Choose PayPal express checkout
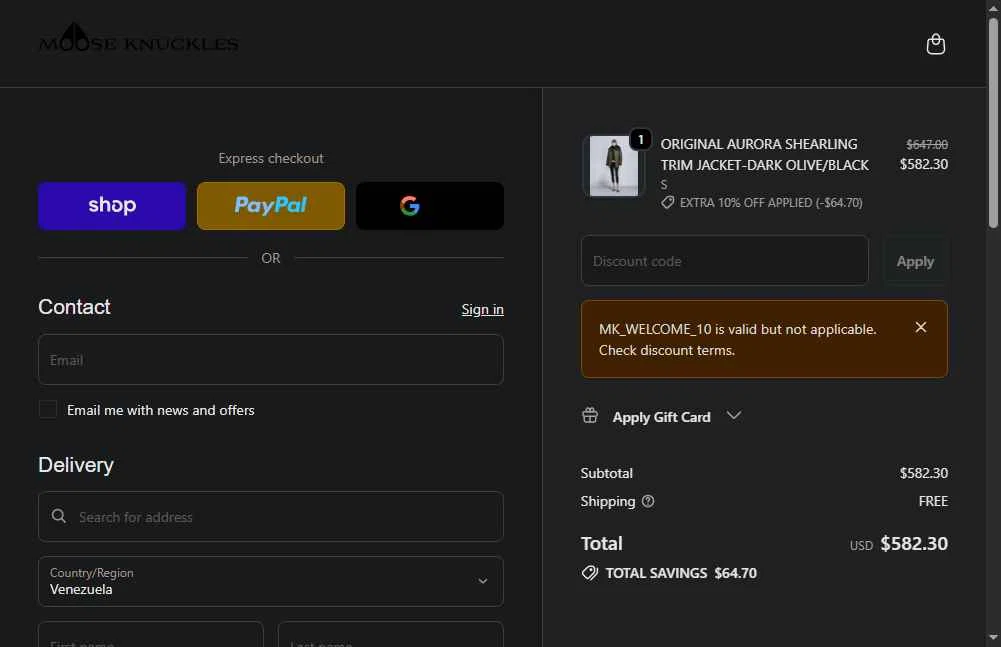The width and height of the screenshot is (1001, 647). click(x=271, y=206)
